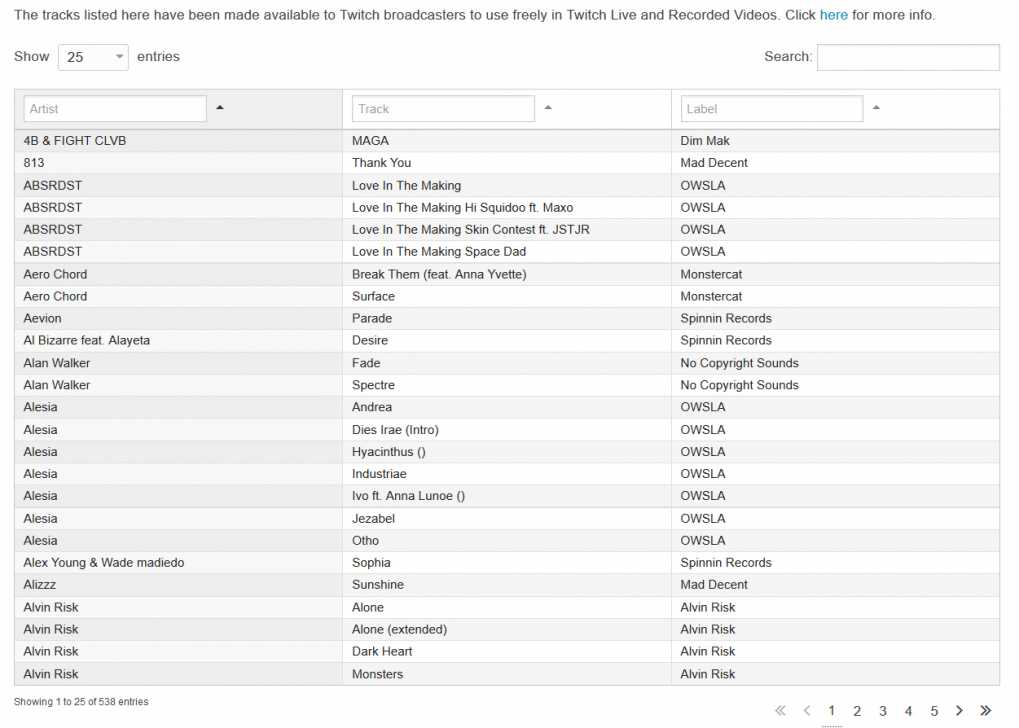Screen dimensions: 1019x728
Task: Click the 'here' link for more info
Action: click(x=834, y=15)
